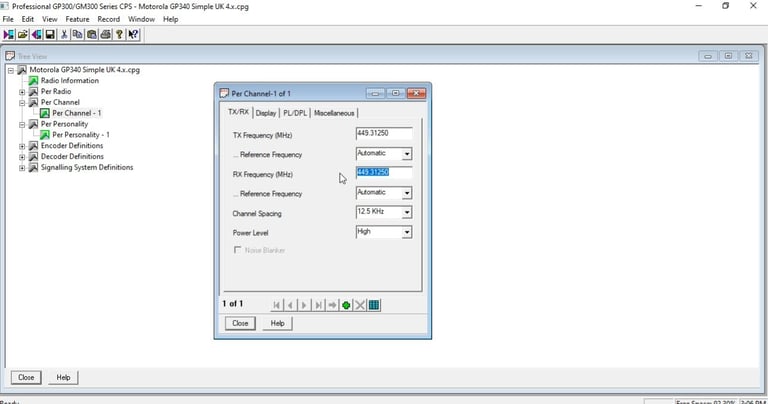The height and width of the screenshot is (404, 768).
Task: Select Signalling System Definitions tree label
Action: coord(87,167)
